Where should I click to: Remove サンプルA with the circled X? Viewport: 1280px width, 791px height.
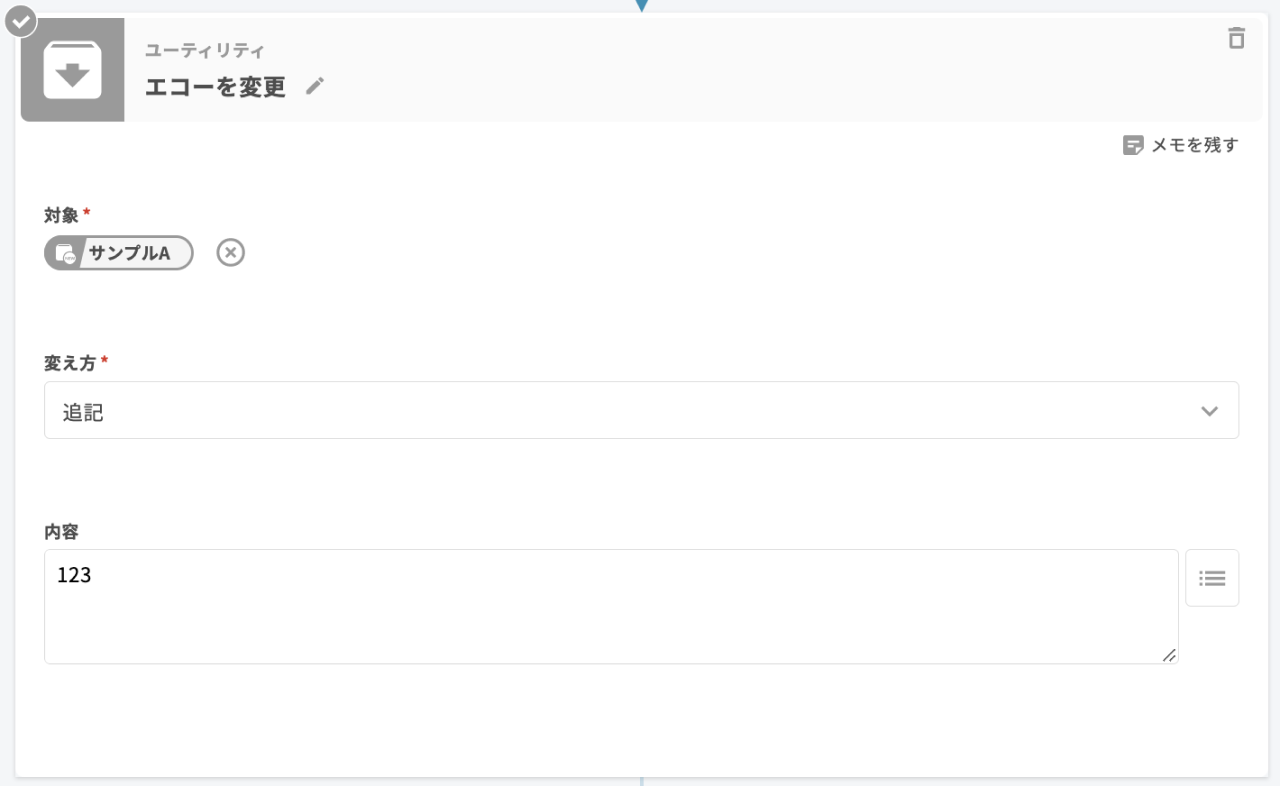(231, 253)
